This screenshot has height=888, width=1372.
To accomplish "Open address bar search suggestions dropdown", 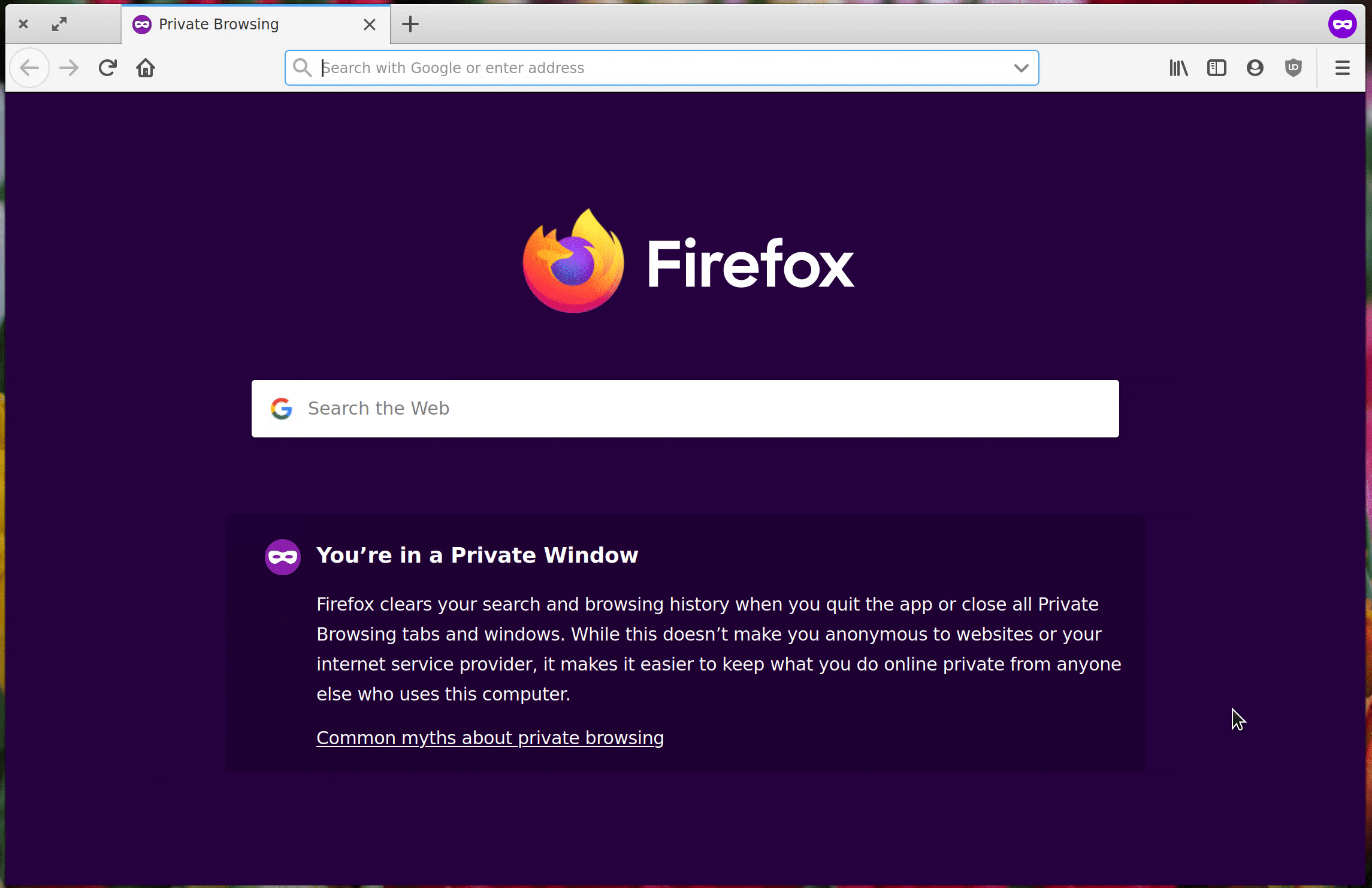I will pos(1021,67).
